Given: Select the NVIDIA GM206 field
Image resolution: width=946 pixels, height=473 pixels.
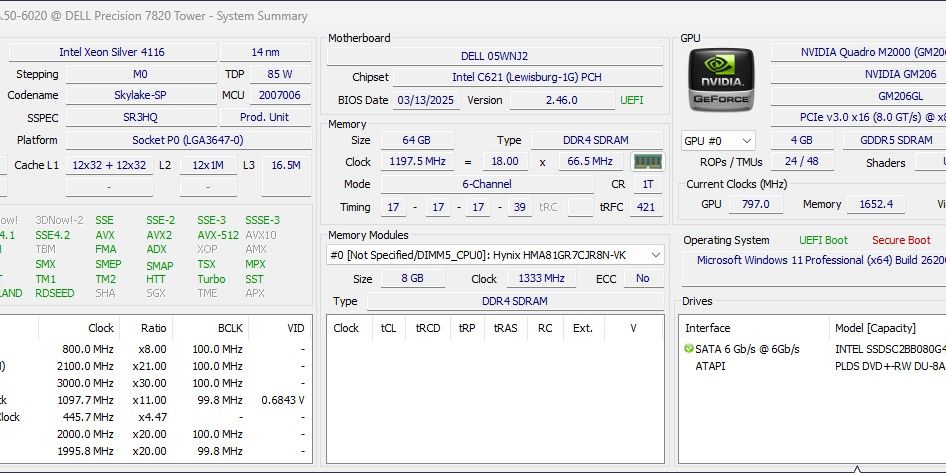Looking at the screenshot, I should (x=859, y=74).
